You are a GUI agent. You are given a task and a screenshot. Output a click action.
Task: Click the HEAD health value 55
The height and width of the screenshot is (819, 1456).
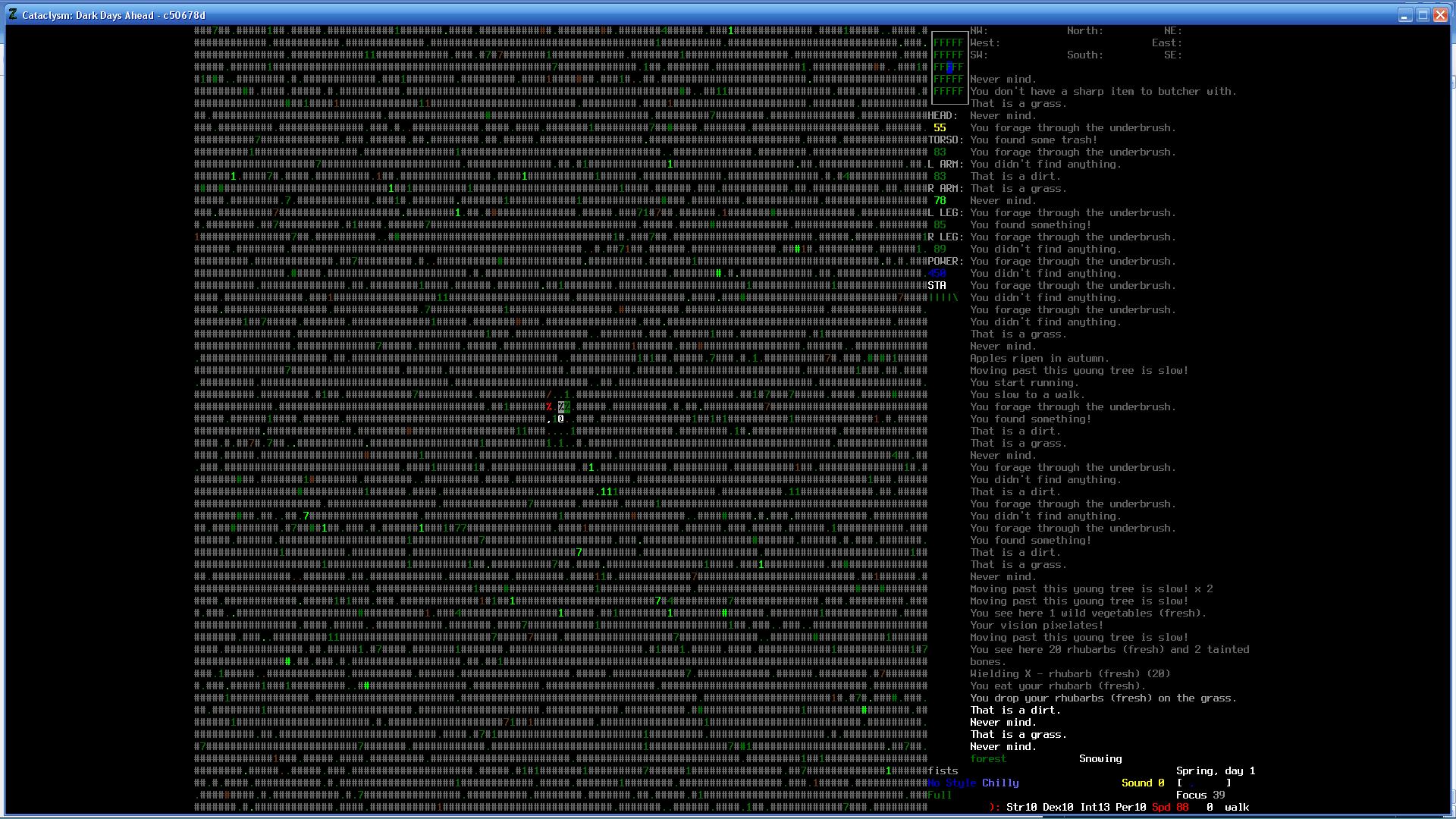(x=940, y=128)
